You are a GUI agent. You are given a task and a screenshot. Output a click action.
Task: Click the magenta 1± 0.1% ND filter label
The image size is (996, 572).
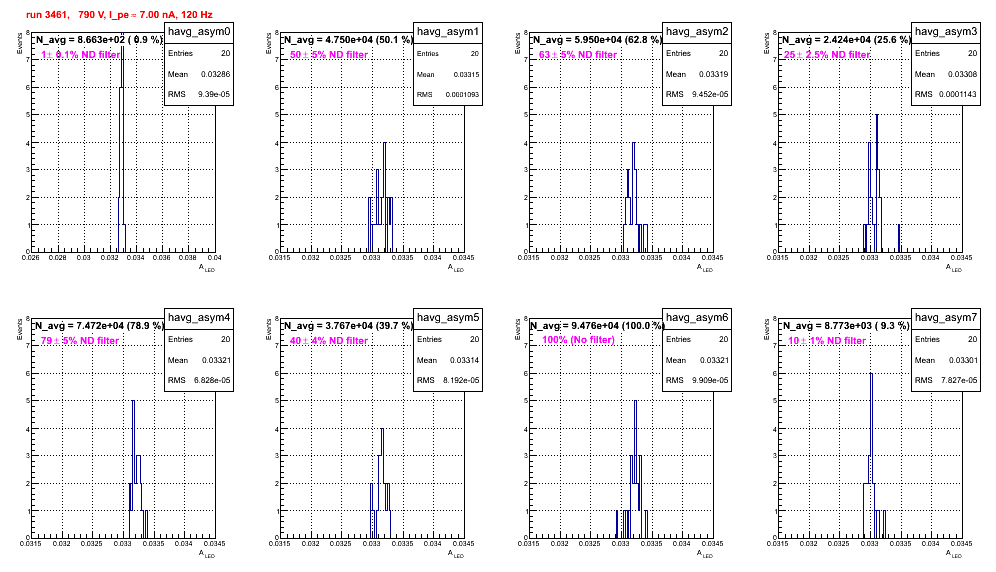(81, 55)
